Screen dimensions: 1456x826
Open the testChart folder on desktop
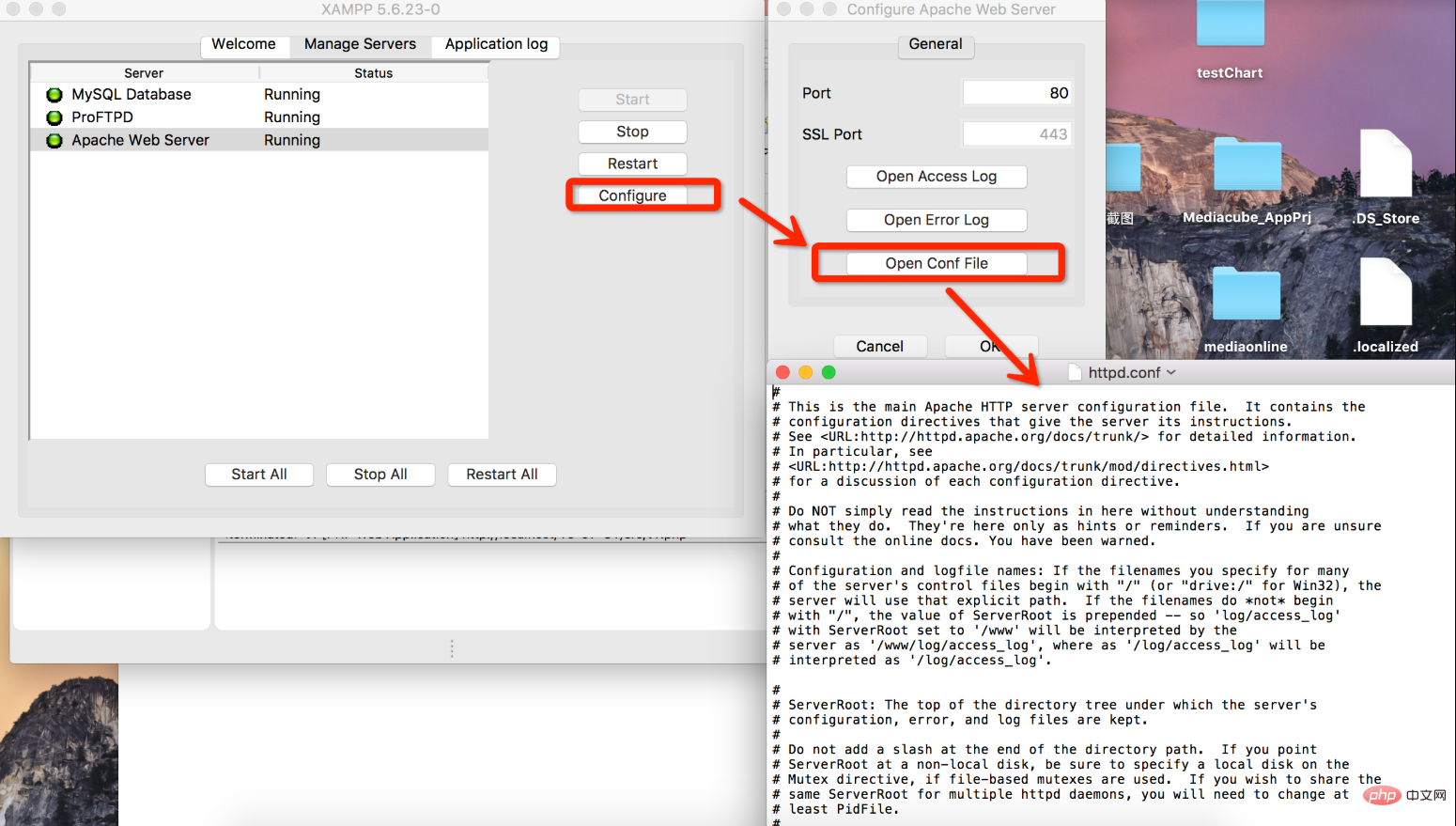pyautogui.click(x=1230, y=23)
